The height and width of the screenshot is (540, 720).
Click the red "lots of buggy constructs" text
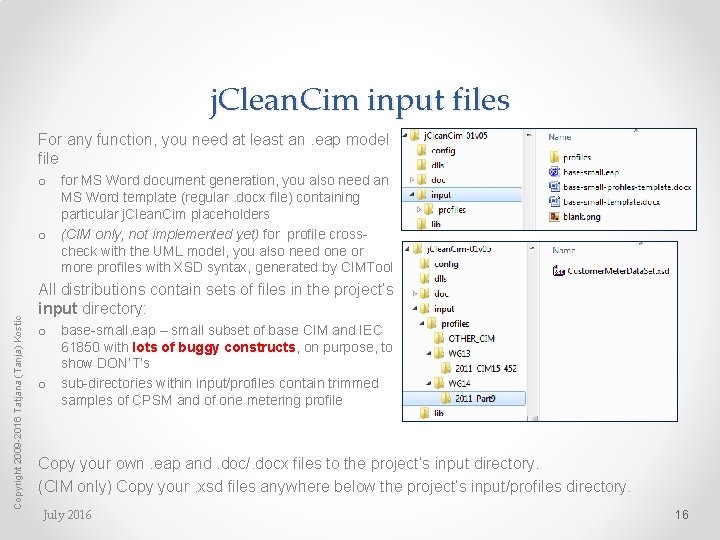214,347
